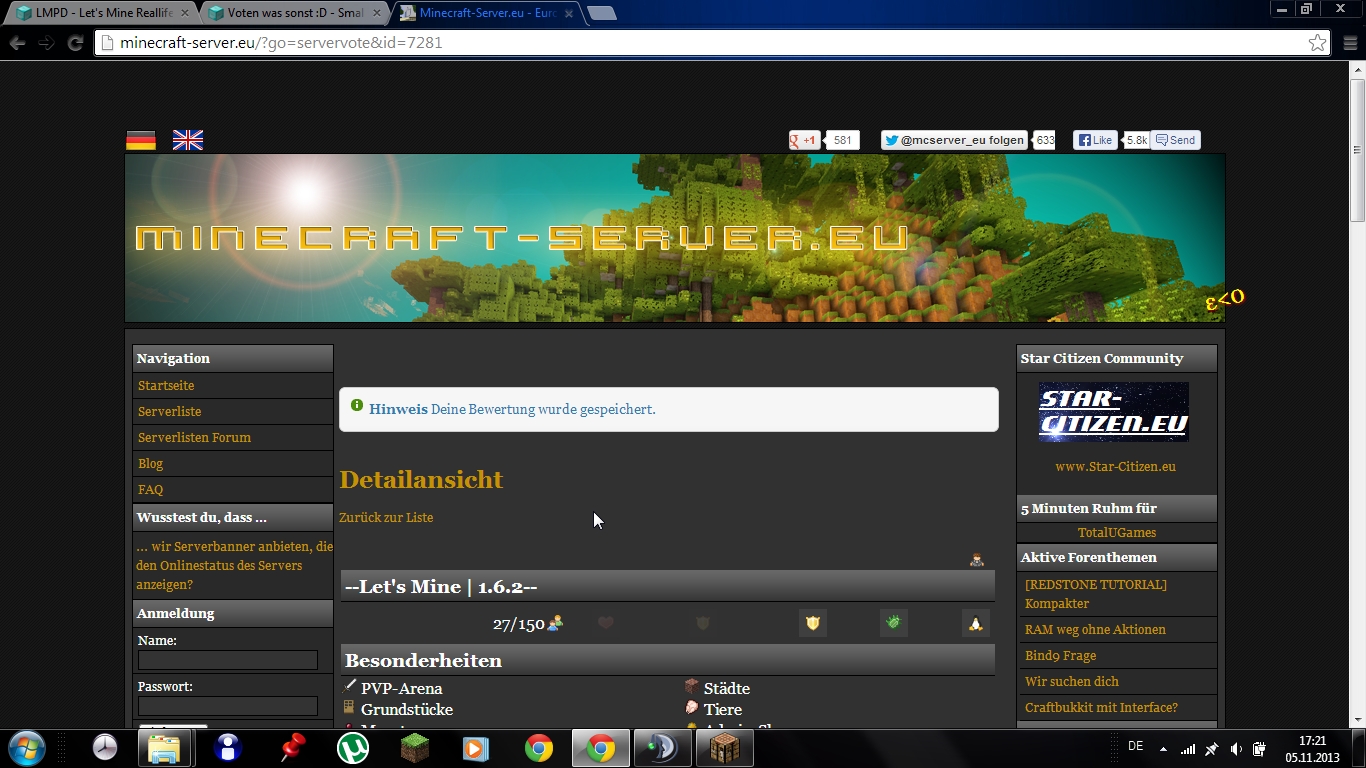This screenshot has width=1366, height=768.
Task: Click the Passwort input field
Action: pos(228,706)
